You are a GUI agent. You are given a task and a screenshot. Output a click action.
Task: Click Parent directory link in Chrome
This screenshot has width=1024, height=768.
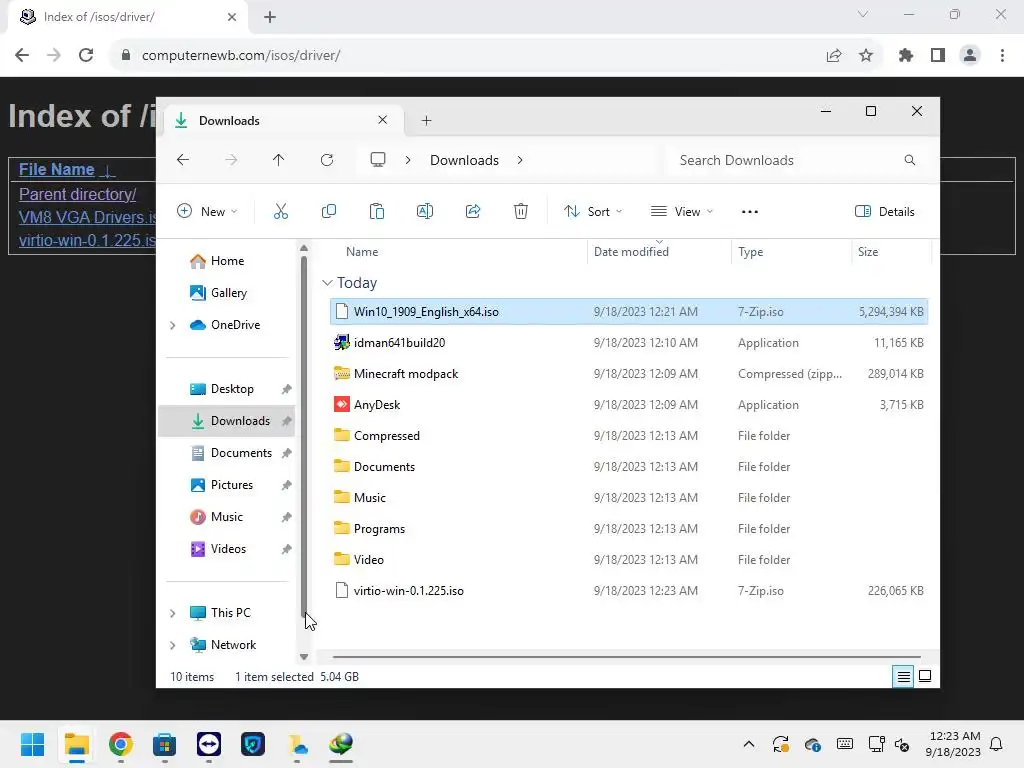[x=78, y=195]
